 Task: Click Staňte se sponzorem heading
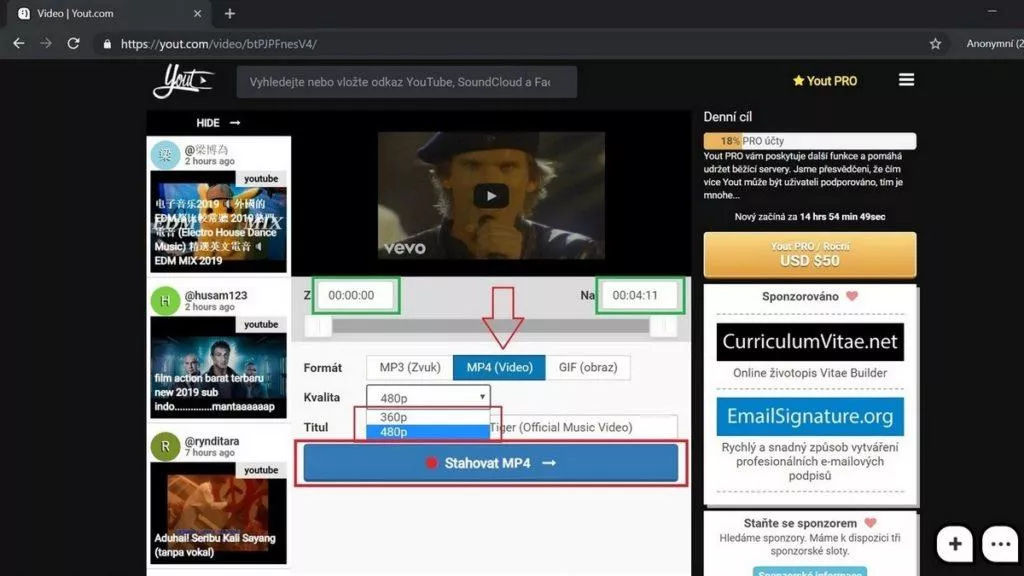point(800,523)
